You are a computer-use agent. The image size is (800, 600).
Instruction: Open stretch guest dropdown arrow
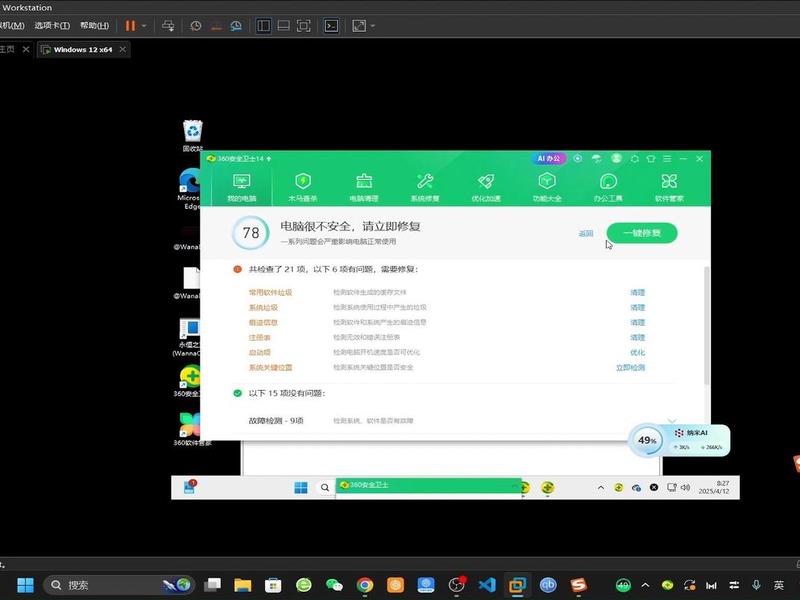coord(373,26)
